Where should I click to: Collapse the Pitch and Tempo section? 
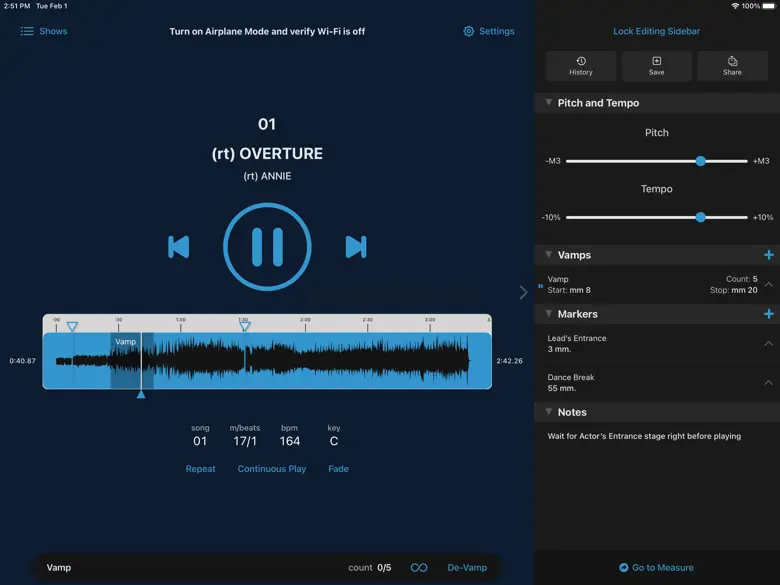pos(548,102)
